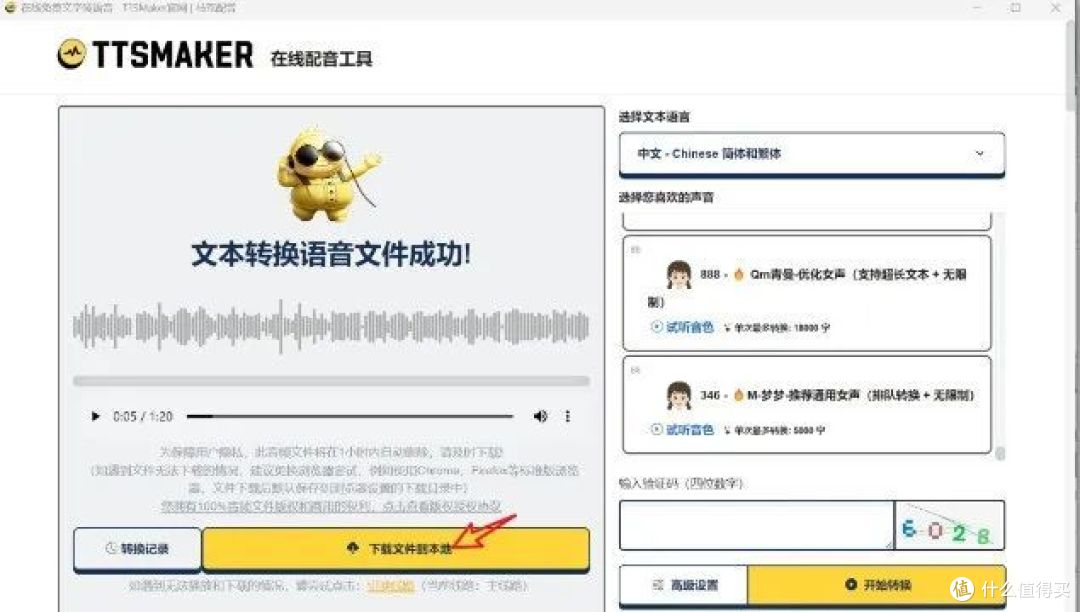
Task: Open 高级设置 advanced settings
Action: [x=683, y=585]
